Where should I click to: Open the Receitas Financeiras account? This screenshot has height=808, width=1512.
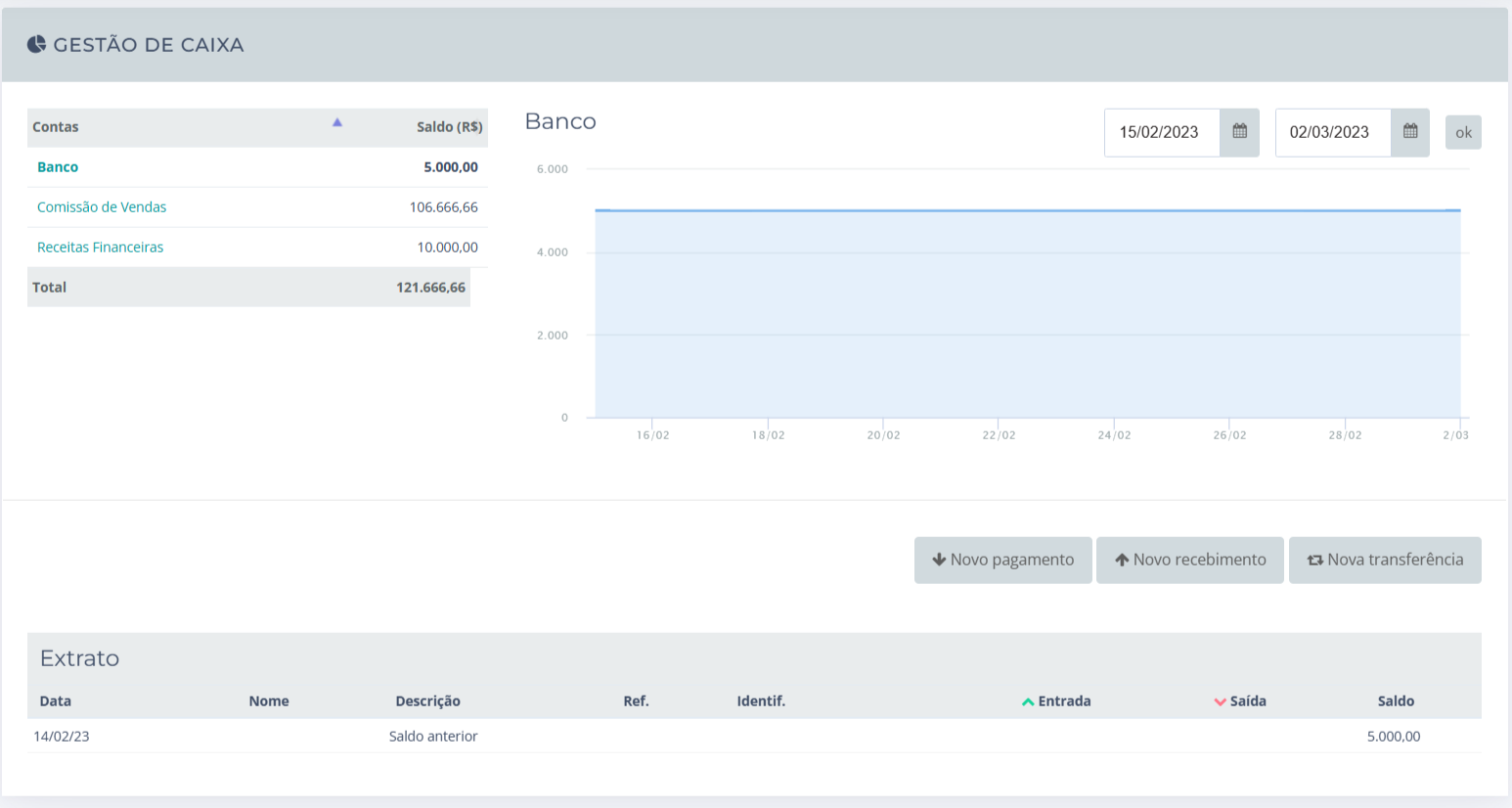pos(100,247)
